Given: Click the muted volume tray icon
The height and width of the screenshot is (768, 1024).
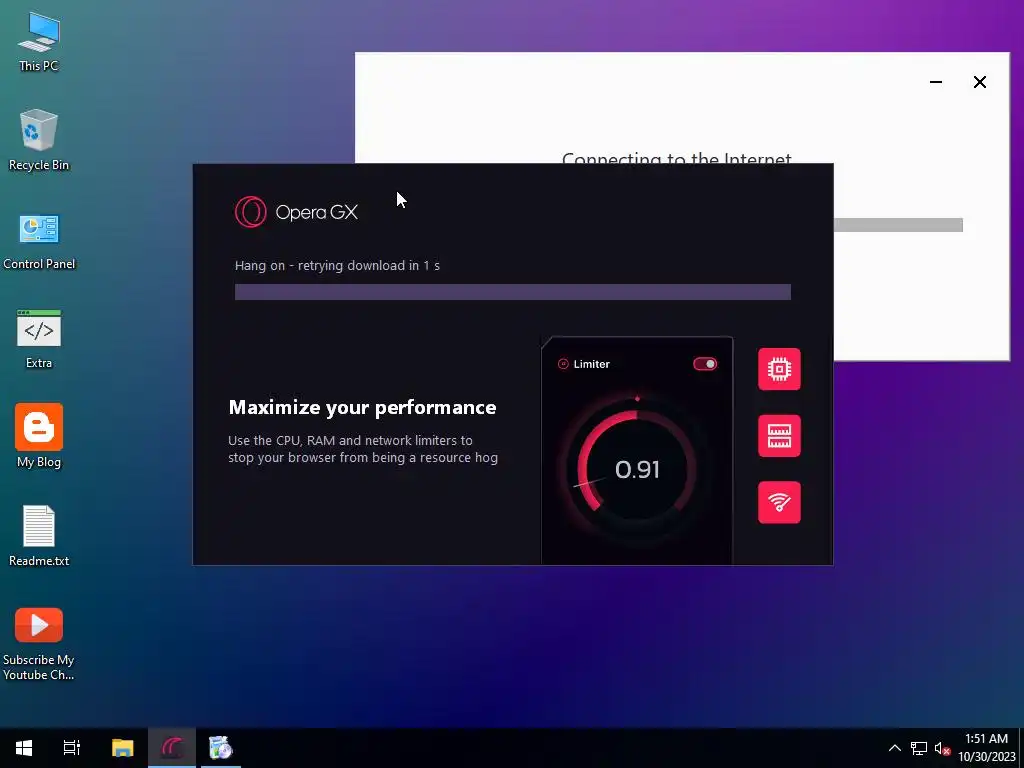Looking at the screenshot, I should pyautogui.click(x=942, y=748).
